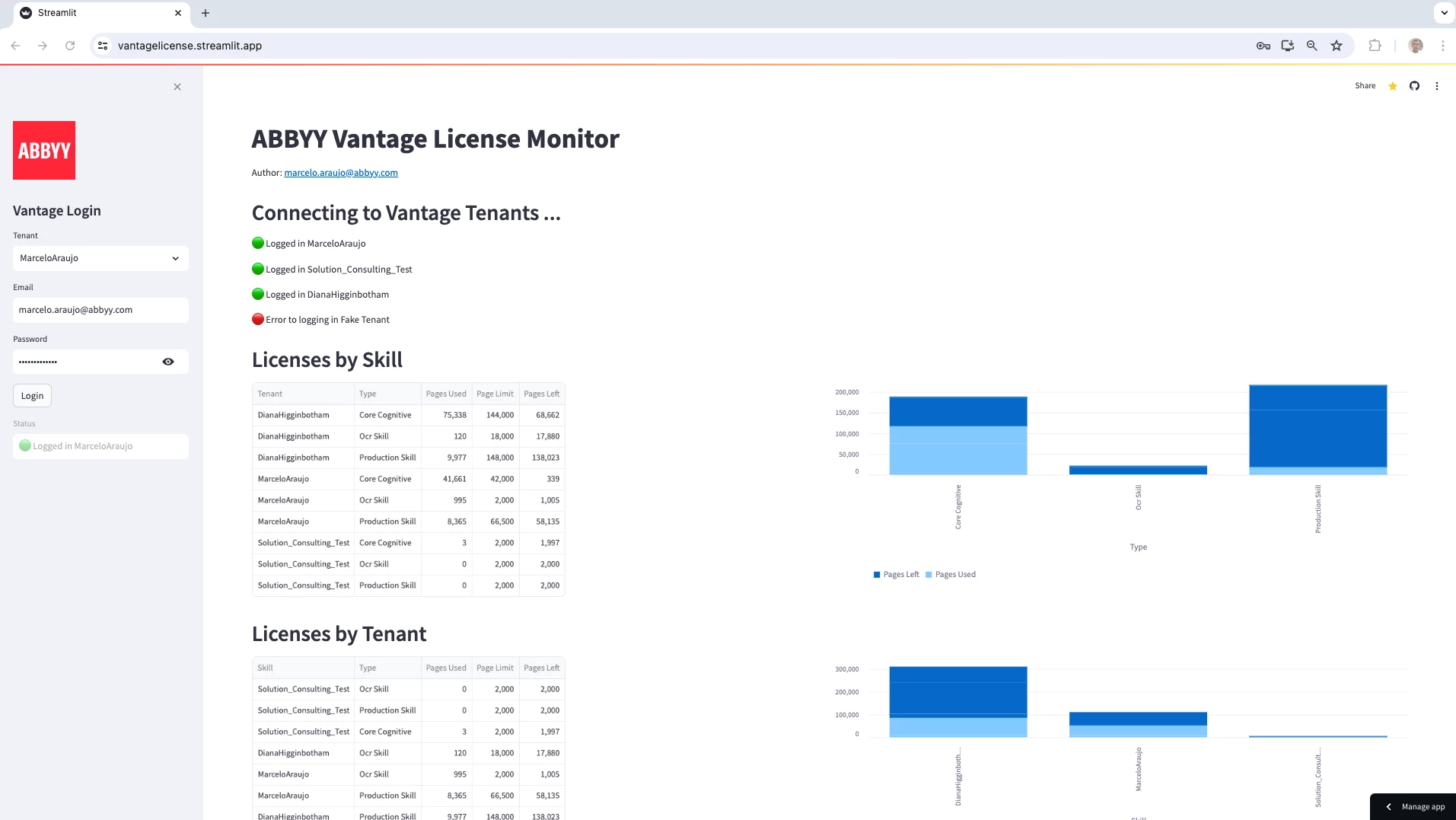Image resolution: width=1456 pixels, height=820 pixels.
Task: Click the Skill header in Licenses by Tenant table
Action: click(x=303, y=668)
